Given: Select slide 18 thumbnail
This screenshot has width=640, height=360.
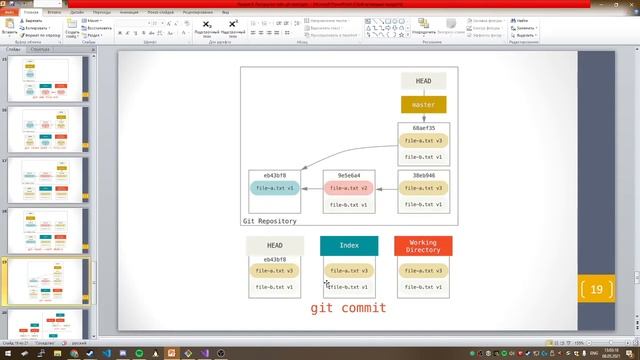Looking at the screenshot, I should 45,231.
